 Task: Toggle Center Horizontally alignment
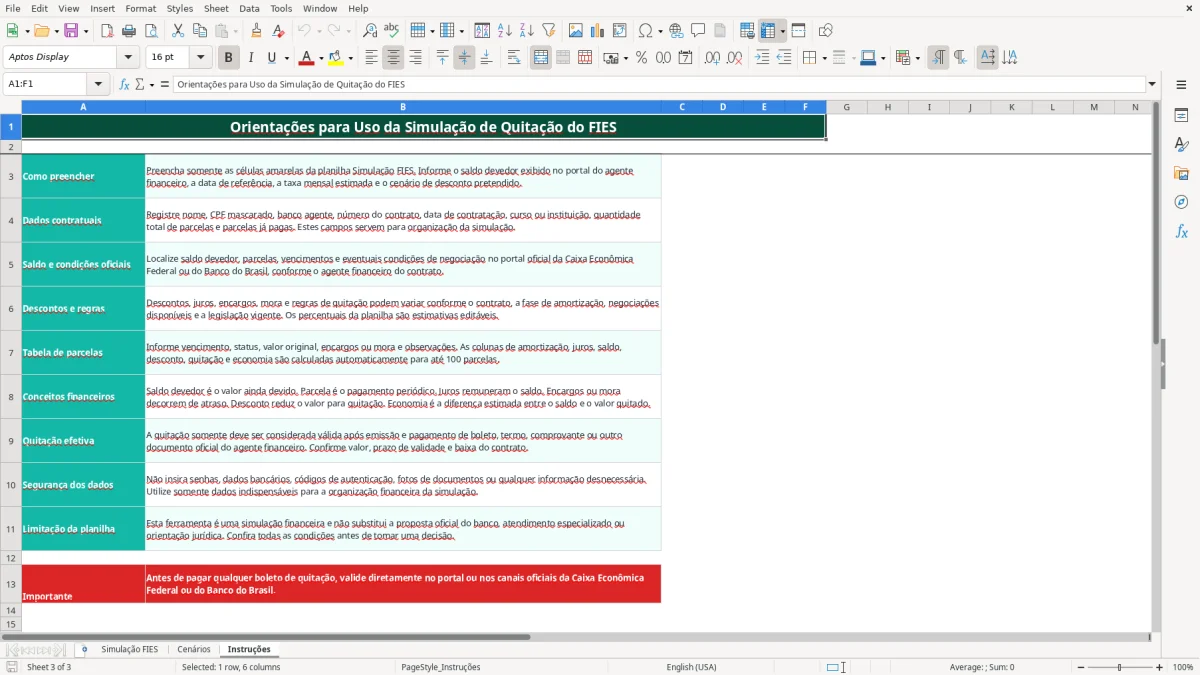393,58
